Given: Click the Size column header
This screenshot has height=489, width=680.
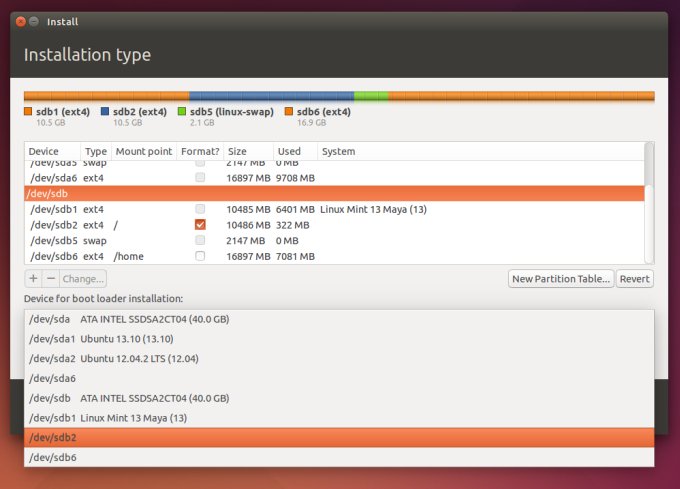Looking at the screenshot, I should (248, 151).
